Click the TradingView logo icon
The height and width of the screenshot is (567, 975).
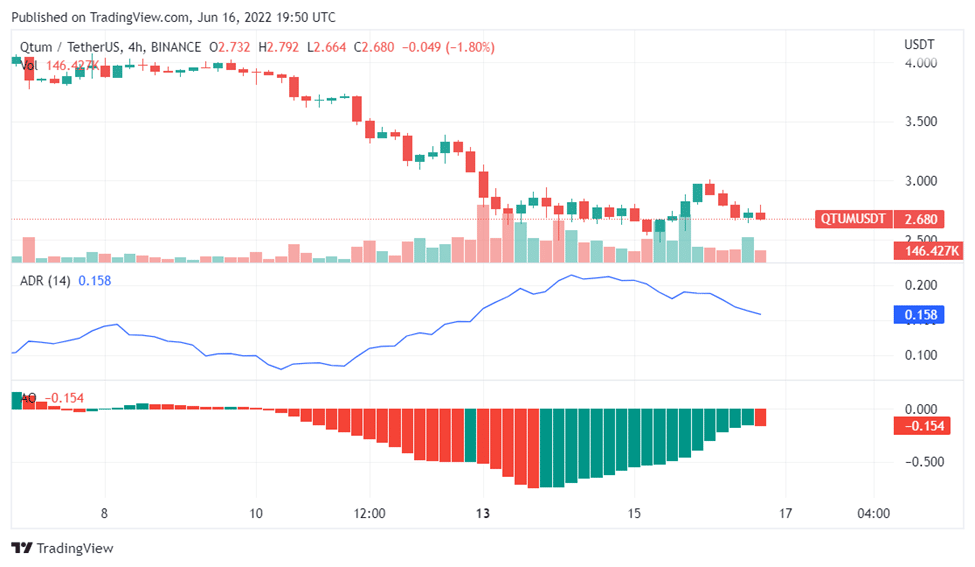pos(21,548)
